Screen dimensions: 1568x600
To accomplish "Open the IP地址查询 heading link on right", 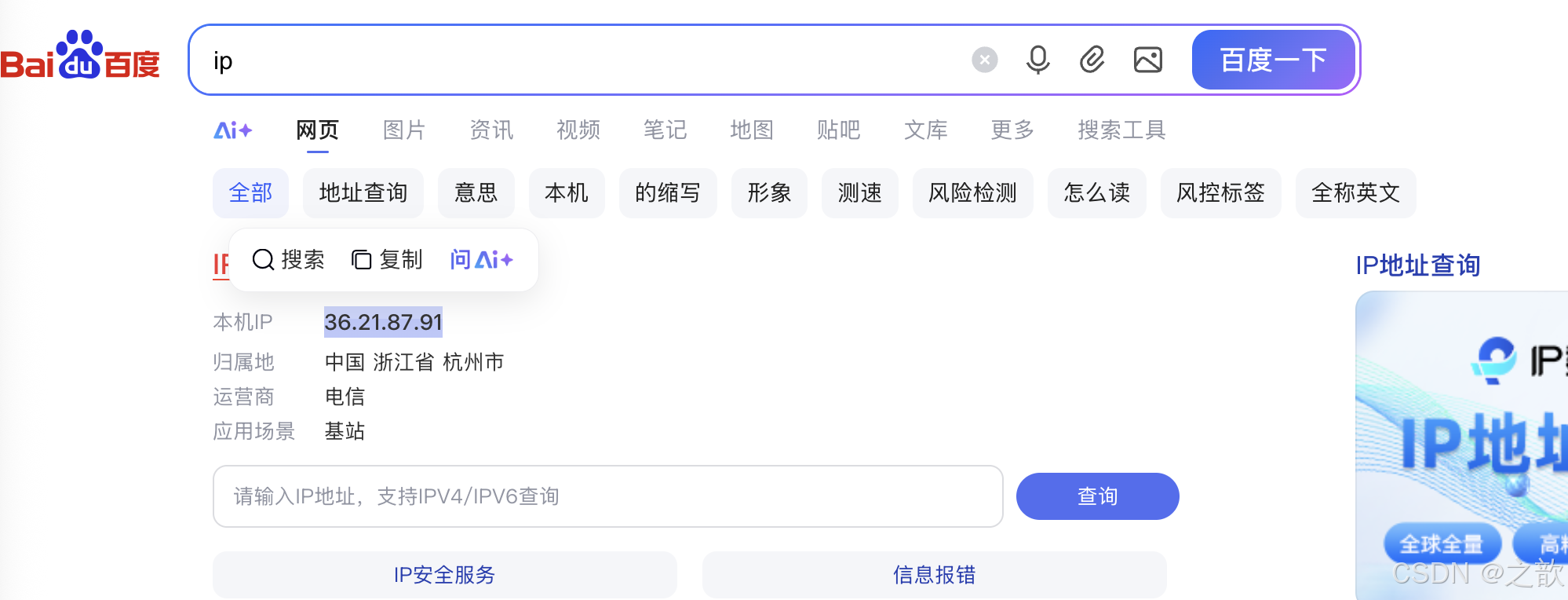I will 1418,265.
